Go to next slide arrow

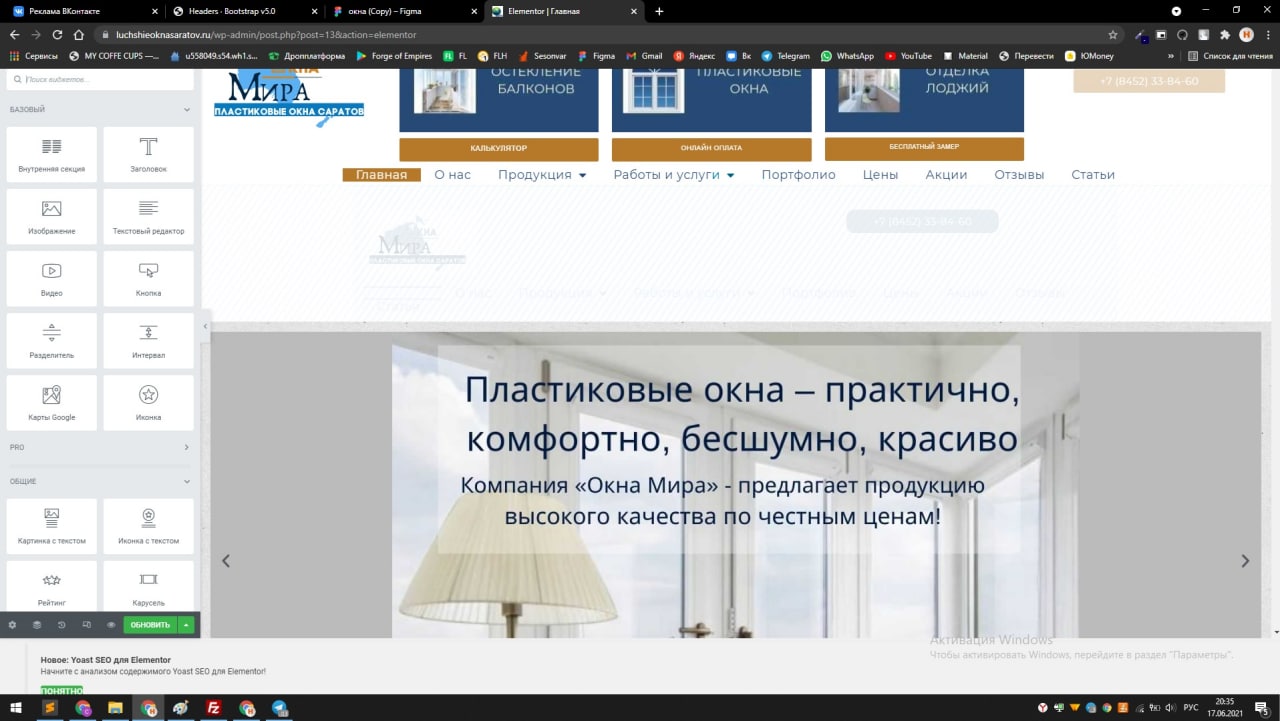(1245, 561)
